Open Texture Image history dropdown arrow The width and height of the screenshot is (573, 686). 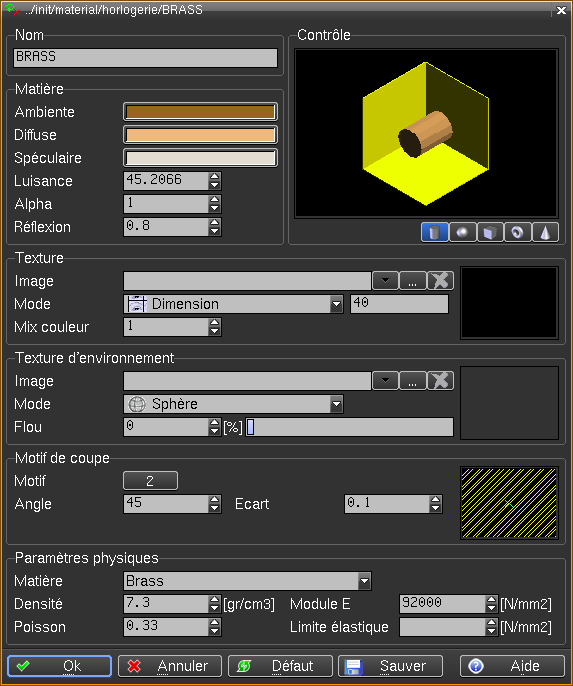[385, 280]
